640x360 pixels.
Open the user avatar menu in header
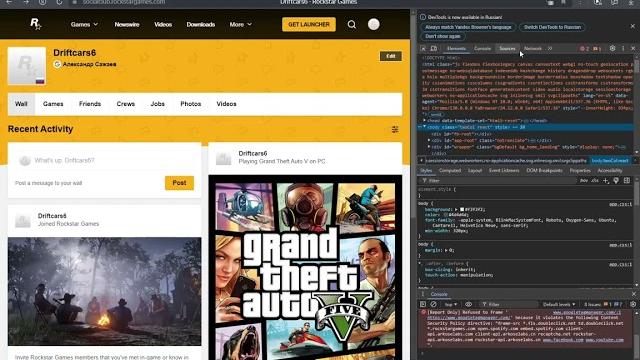pyautogui.click(x=373, y=24)
